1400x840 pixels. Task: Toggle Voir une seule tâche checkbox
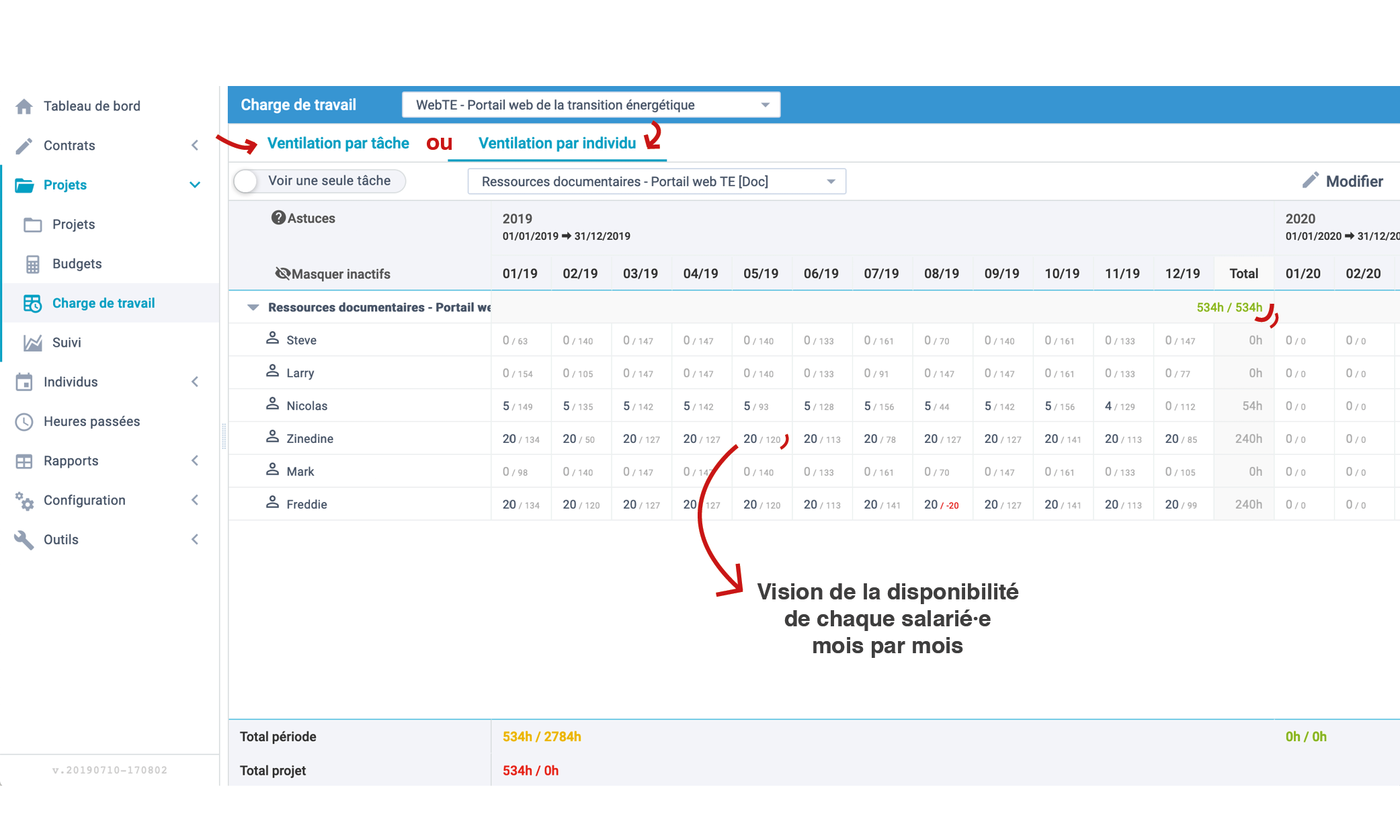click(248, 181)
